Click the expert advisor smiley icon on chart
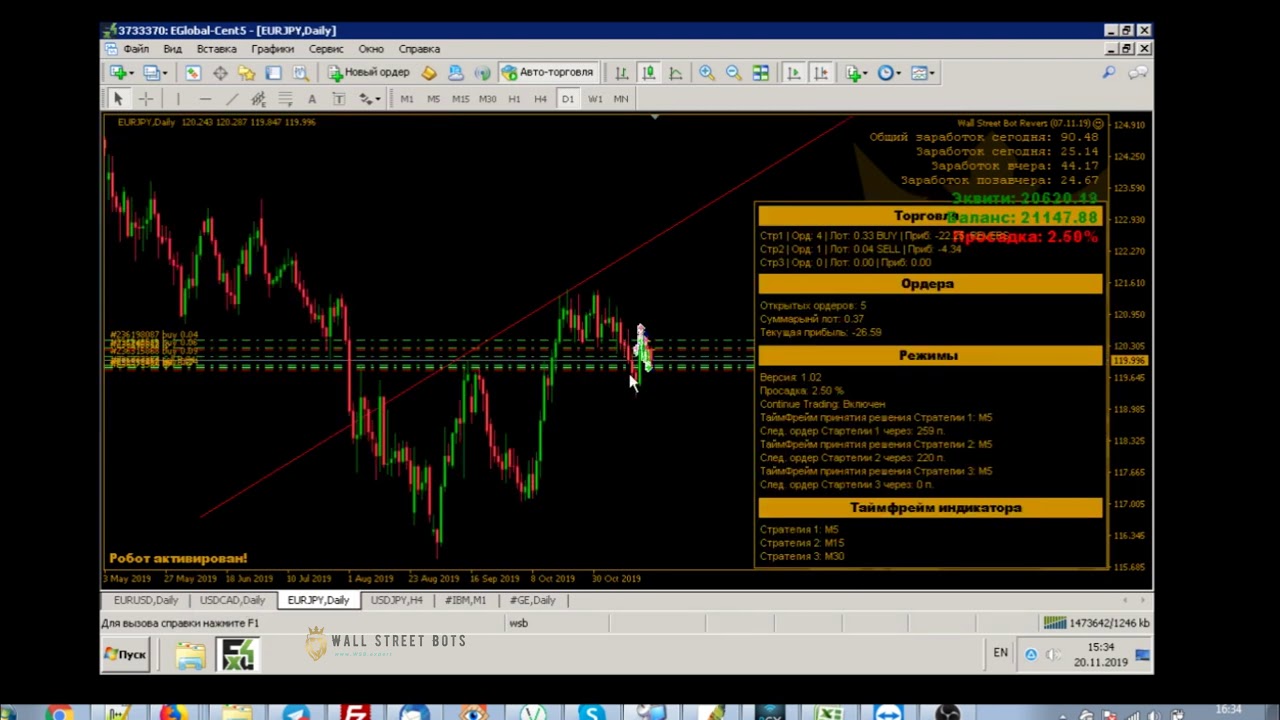The height and width of the screenshot is (720, 1280). pos(1098,124)
